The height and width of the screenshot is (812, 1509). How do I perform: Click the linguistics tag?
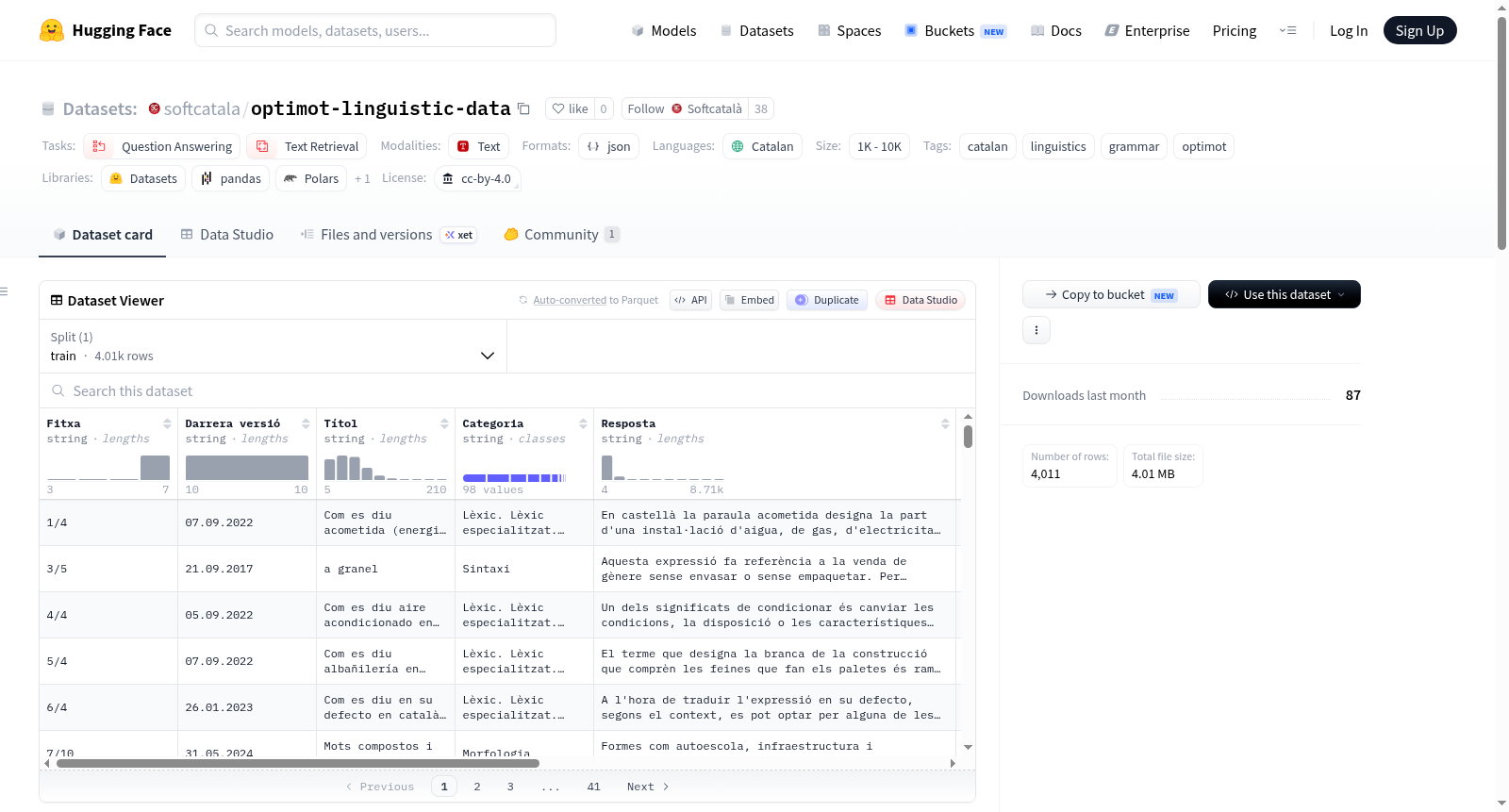coord(1058,146)
